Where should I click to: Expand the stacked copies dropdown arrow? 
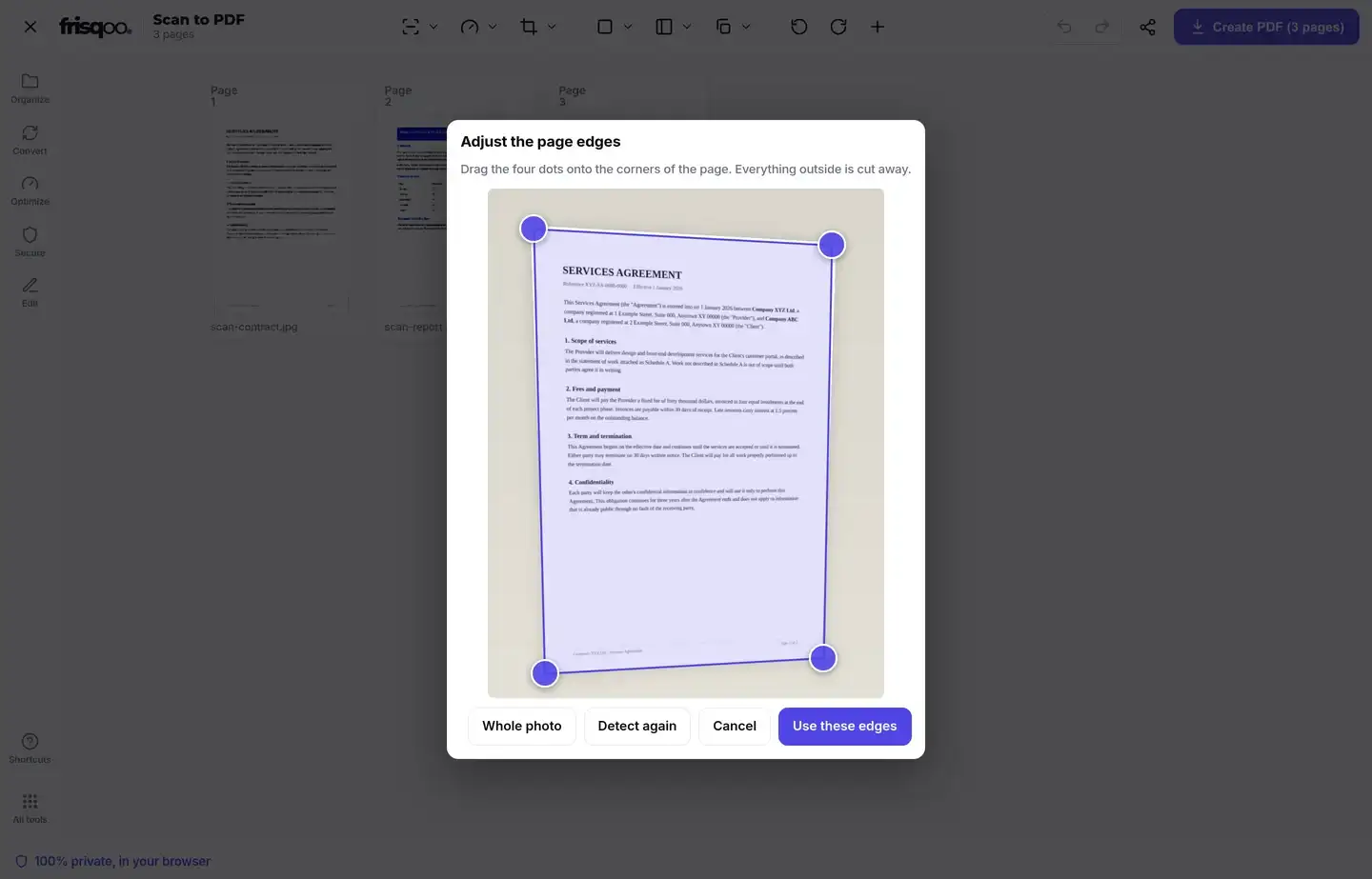coord(746,27)
